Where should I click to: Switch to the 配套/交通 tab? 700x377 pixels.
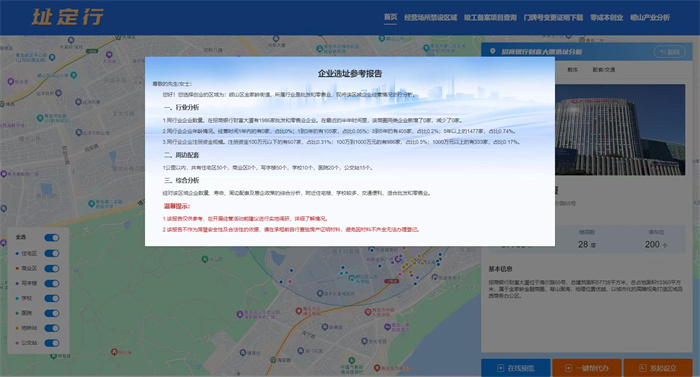(604, 70)
